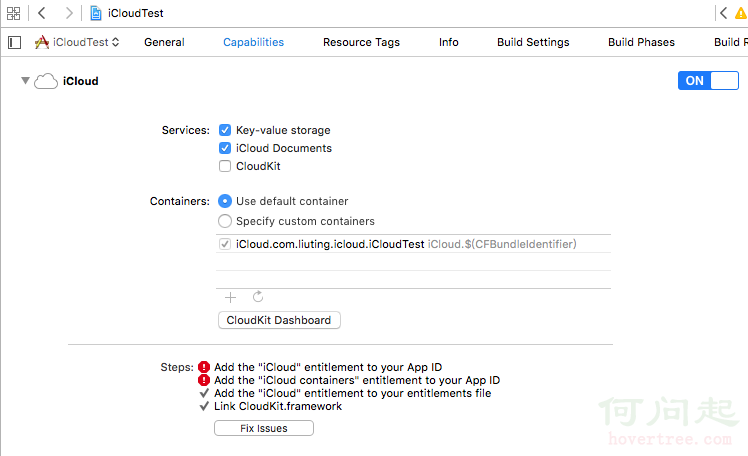This screenshot has height=456, width=748.
Task: Go back with the left chevron
Action: (41, 14)
